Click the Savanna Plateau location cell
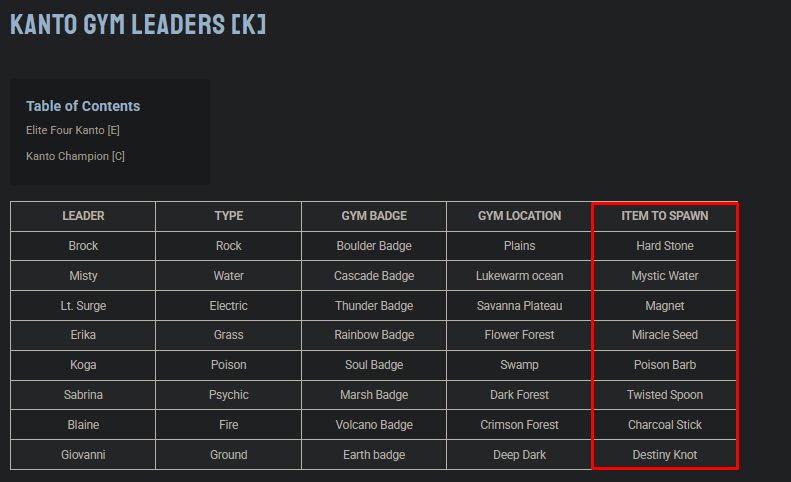This screenshot has height=482, width=791. [519, 306]
